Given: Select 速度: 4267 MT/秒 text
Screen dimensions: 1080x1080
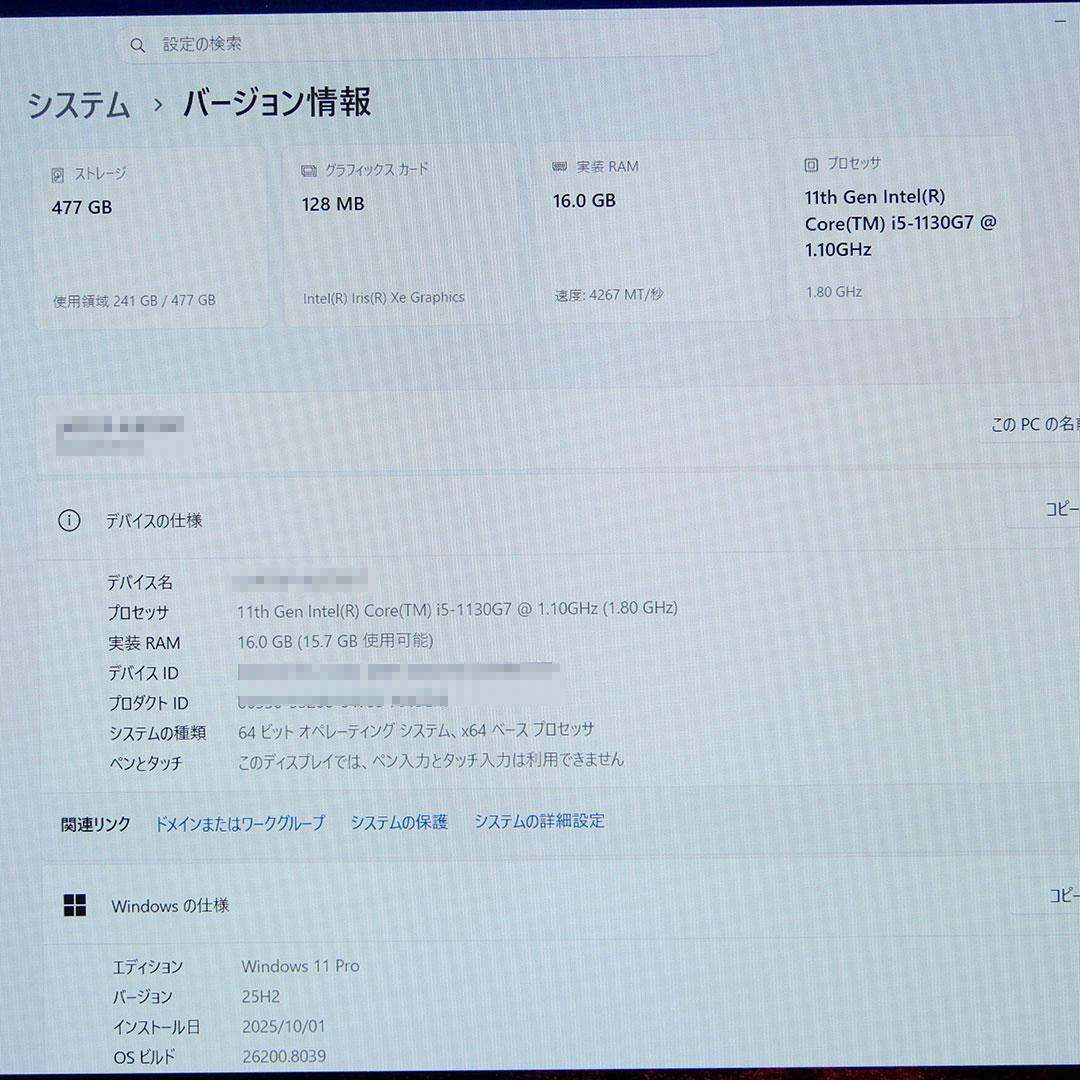Looking at the screenshot, I should [609, 295].
